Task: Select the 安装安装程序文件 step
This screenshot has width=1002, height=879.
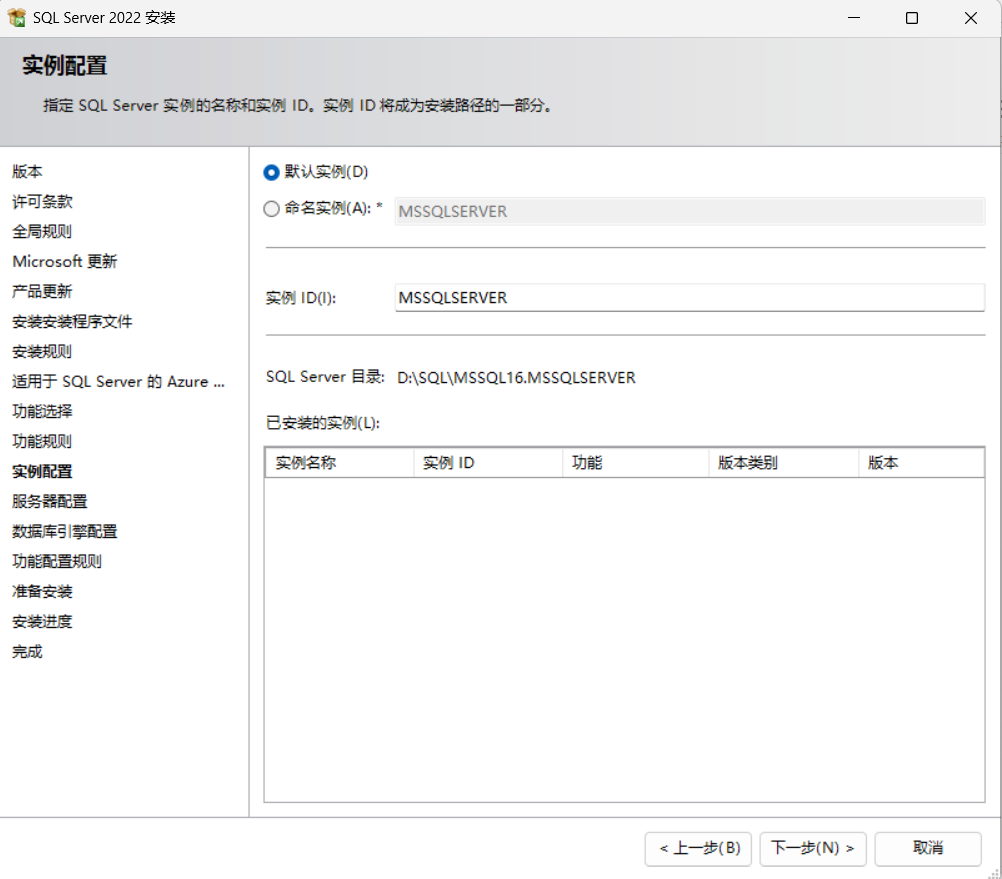Action: coord(72,322)
